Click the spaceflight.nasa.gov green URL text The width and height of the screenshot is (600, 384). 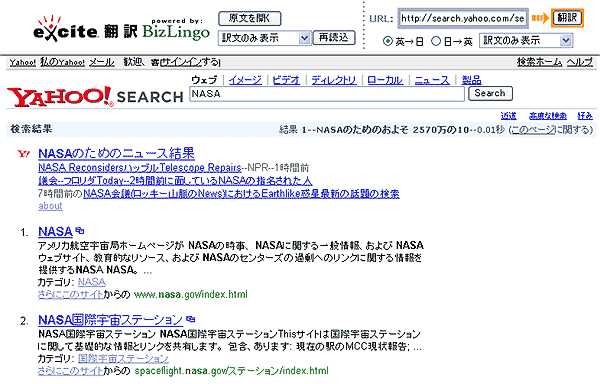232,371
